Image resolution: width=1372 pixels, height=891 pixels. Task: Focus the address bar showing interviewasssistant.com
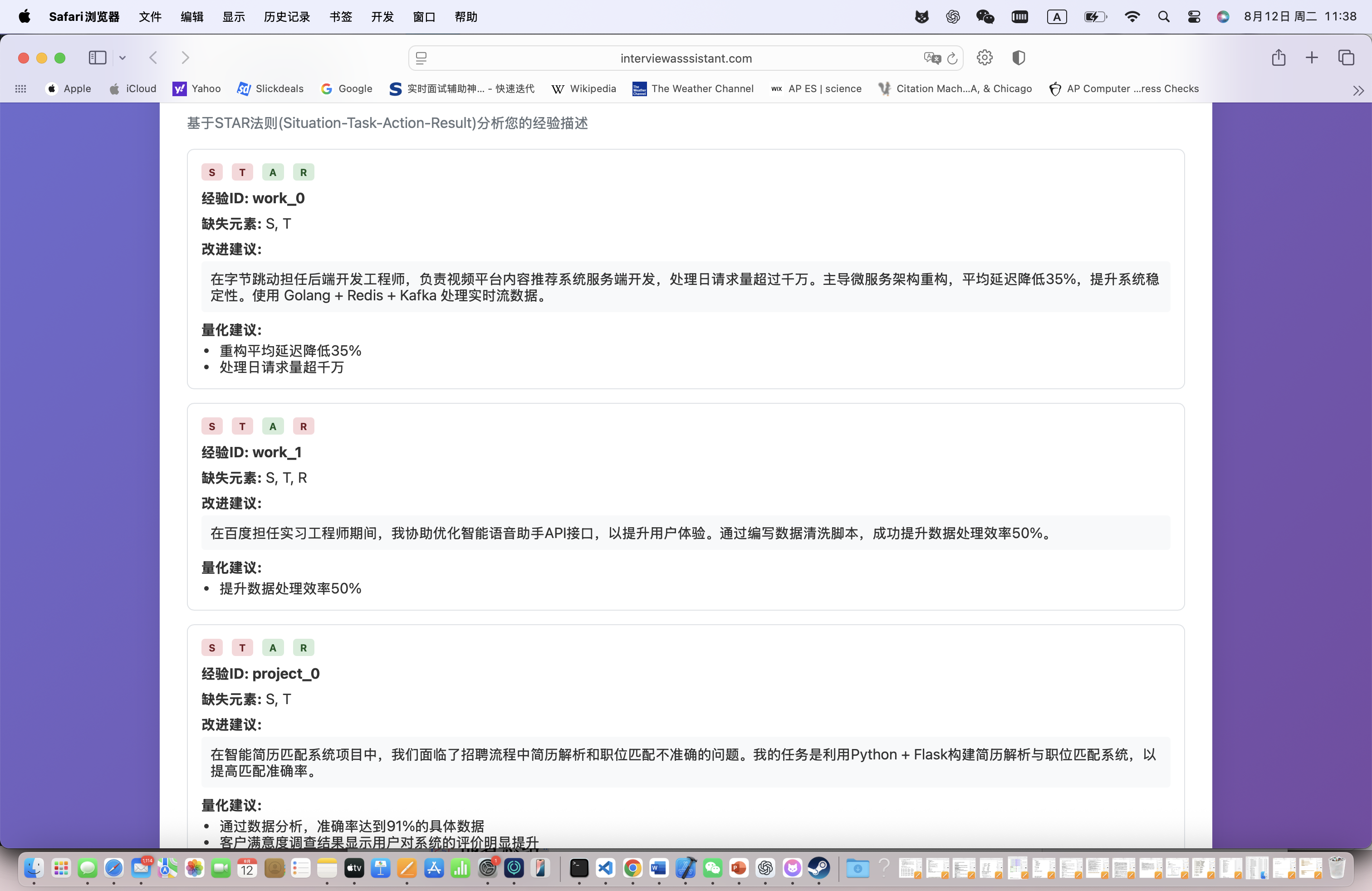pyautogui.click(x=686, y=58)
